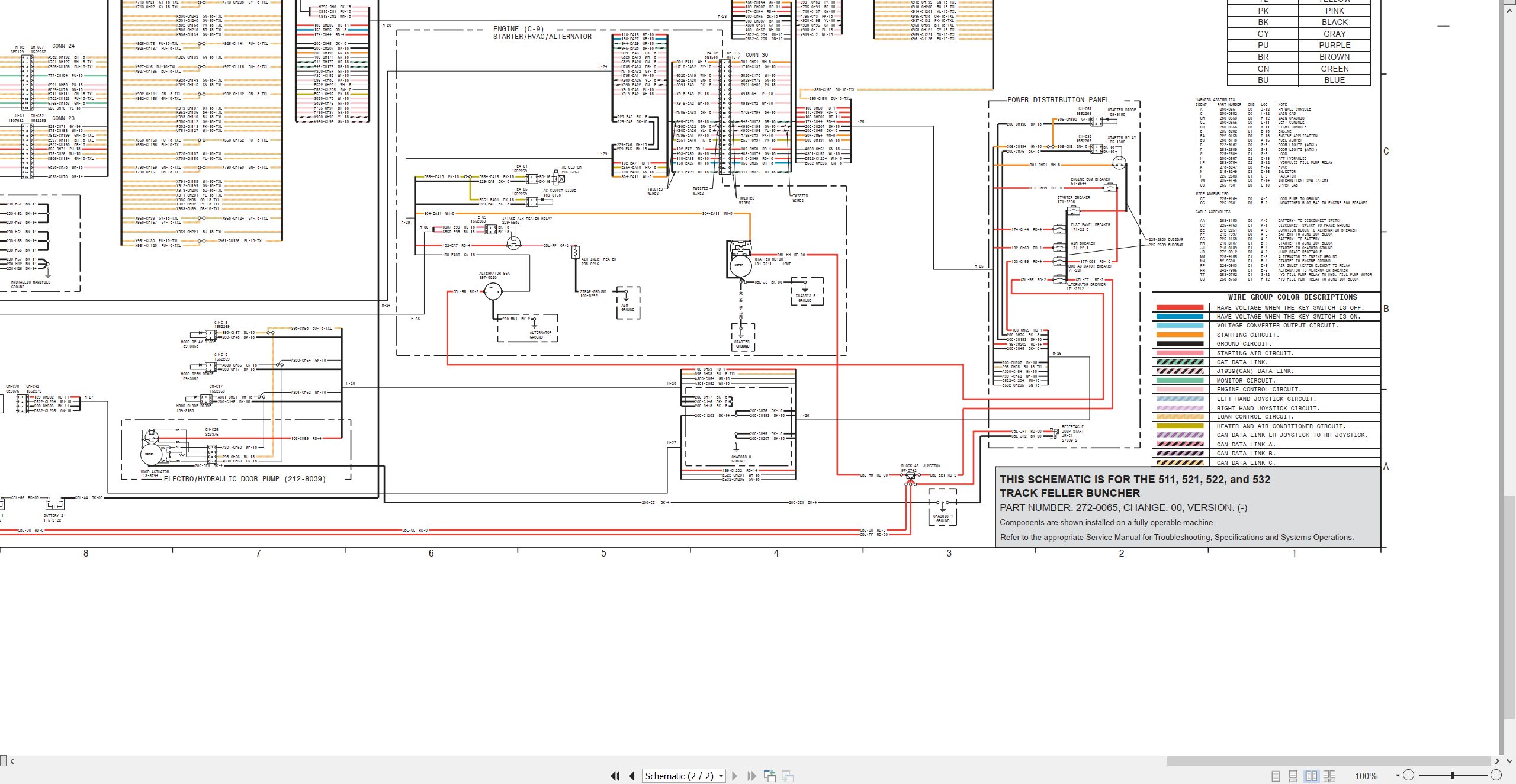The height and width of the screenshot is (784, 1516).
Task: Click the TRACK FELLER BUNCHER title text
Action: [1069, 493]
